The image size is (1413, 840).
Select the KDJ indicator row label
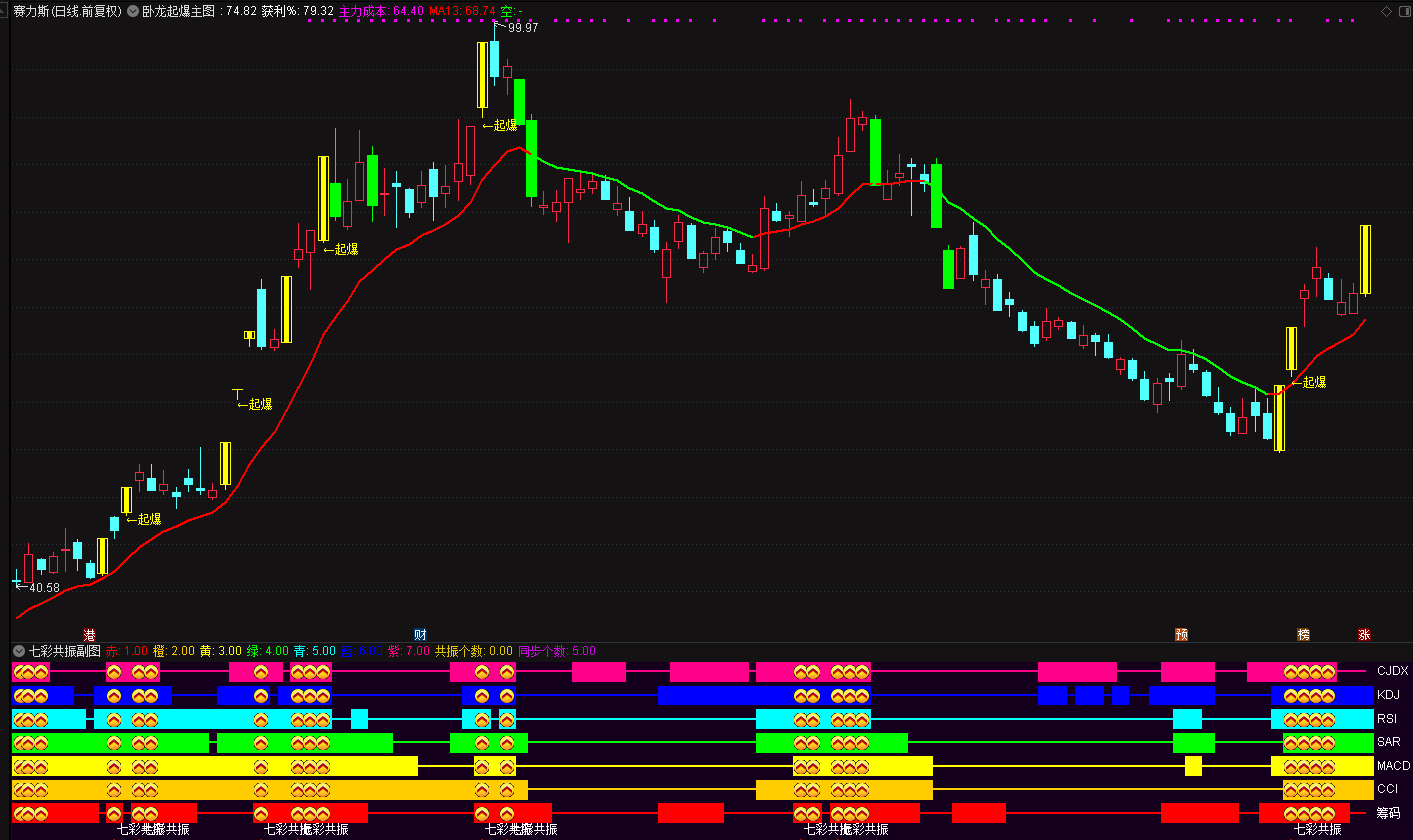click(1388, 695)
